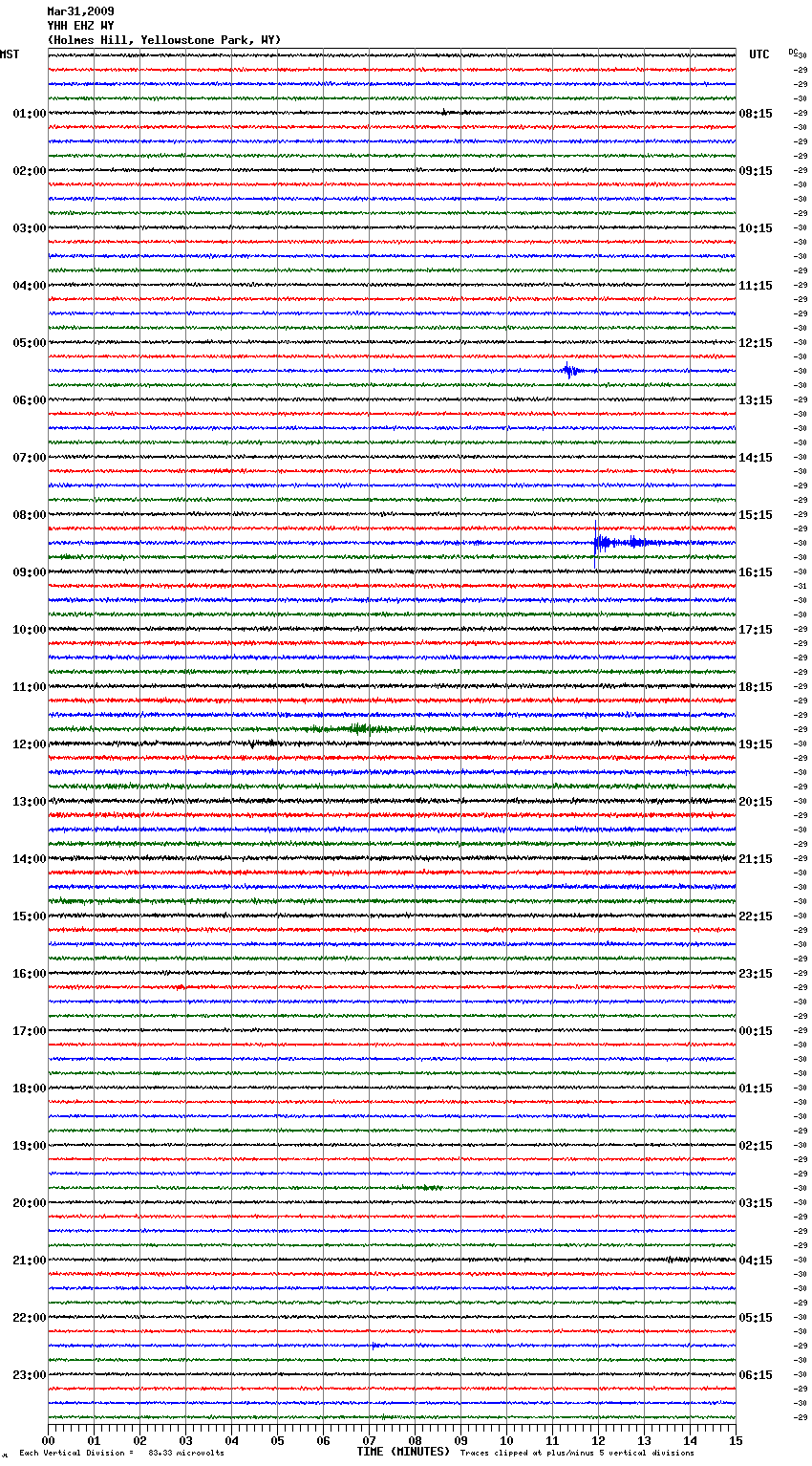
Task: Click the 18:15 UTC time label
Action: (x=756, y=687)
